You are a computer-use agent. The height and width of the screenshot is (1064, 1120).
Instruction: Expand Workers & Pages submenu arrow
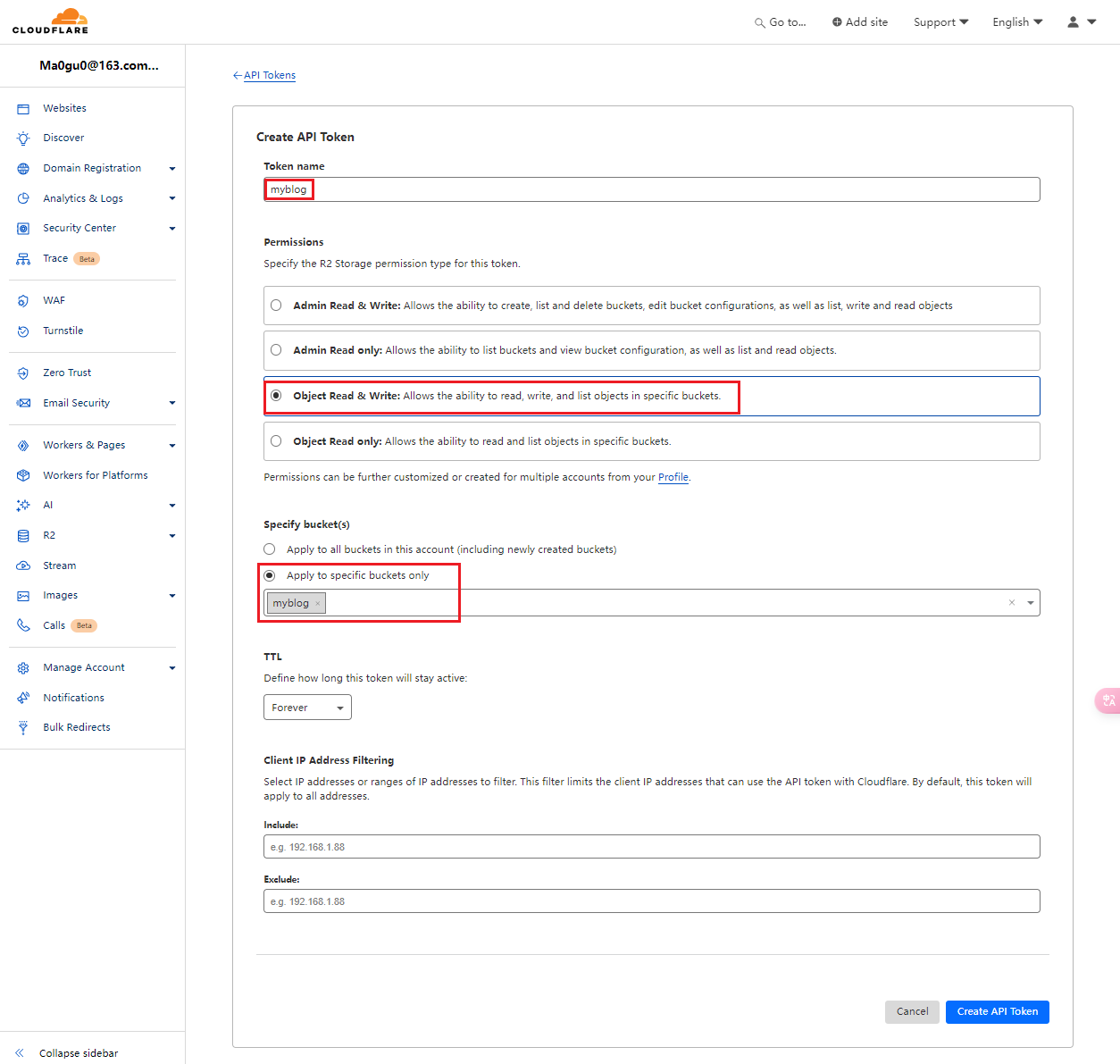pos(172,446)
